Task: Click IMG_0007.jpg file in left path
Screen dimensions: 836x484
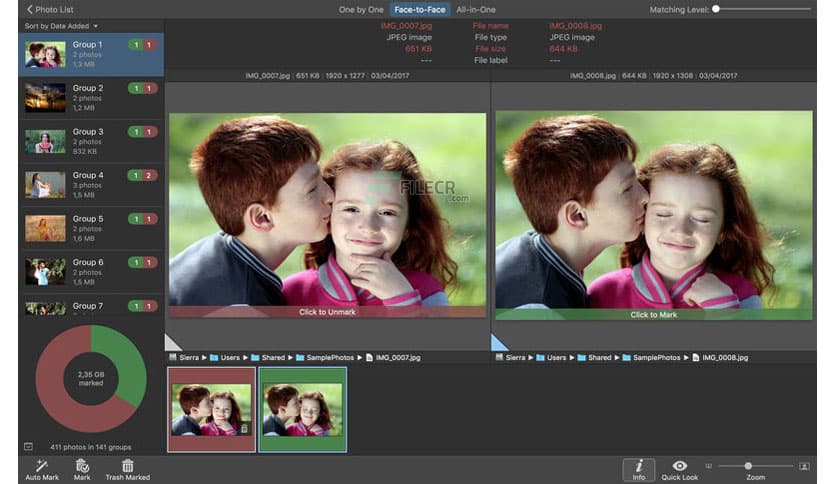Action: (393, 358)
